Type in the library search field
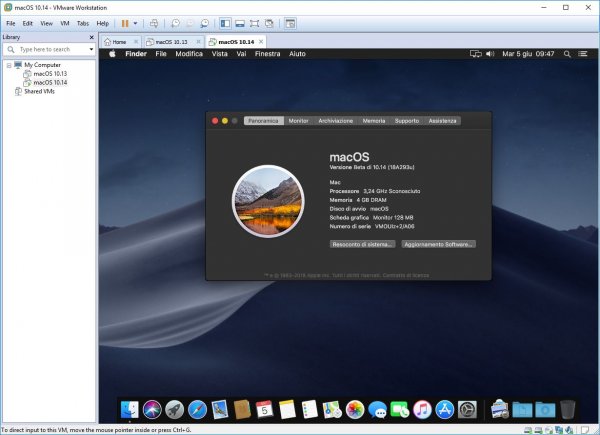The width and height of the screenshot is (600, 435). pyautogui.click(x=43, y=48)
